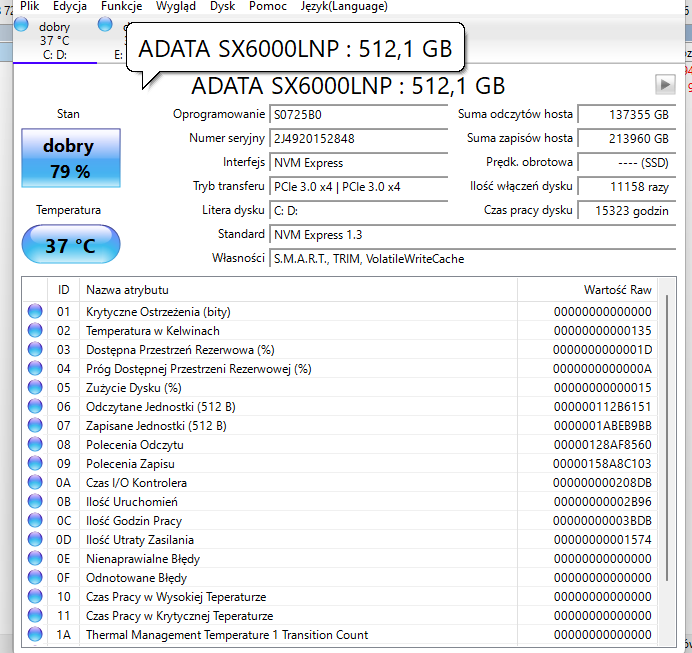692x653 pixels.
Task: Open the Plik menu
Action: pos(29,6)
